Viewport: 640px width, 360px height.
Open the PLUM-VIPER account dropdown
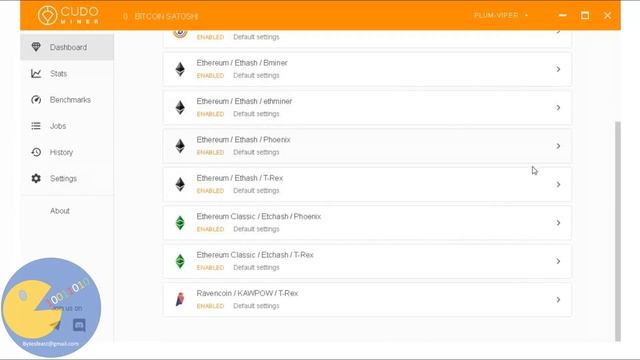[501, 15]
